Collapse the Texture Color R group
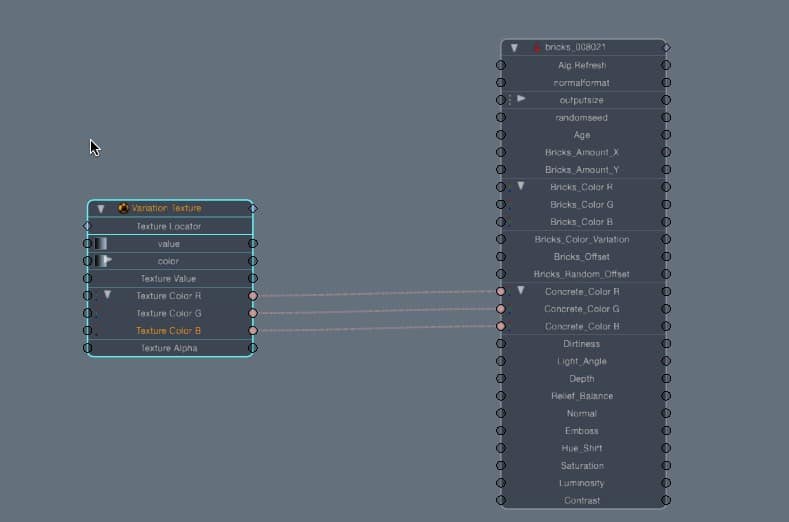This screenshot has height=522, width=789. point(107,295)
